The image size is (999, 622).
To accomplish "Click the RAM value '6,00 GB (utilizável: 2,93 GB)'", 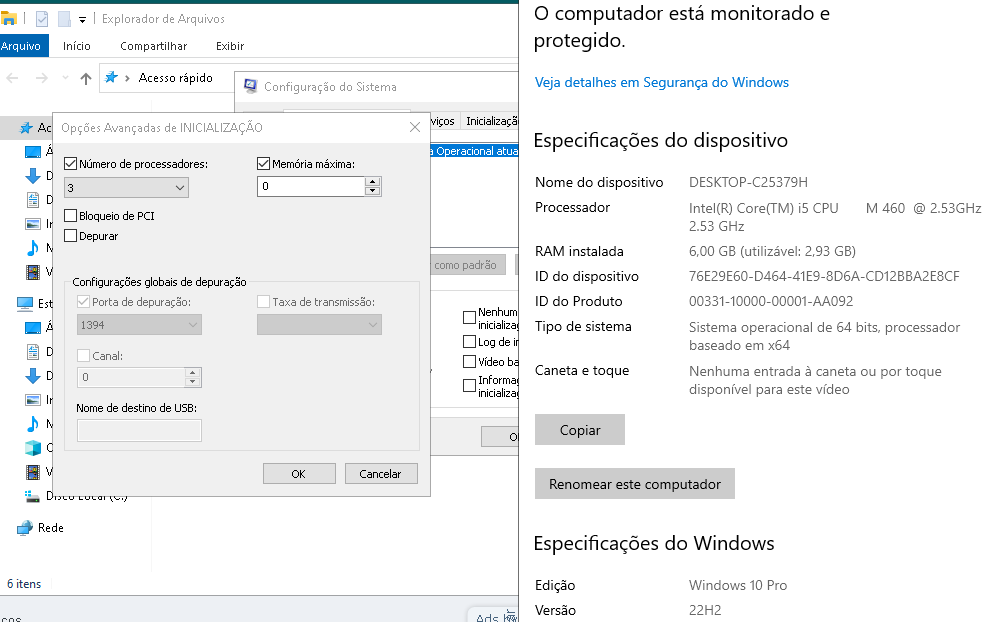I will 772,251.
